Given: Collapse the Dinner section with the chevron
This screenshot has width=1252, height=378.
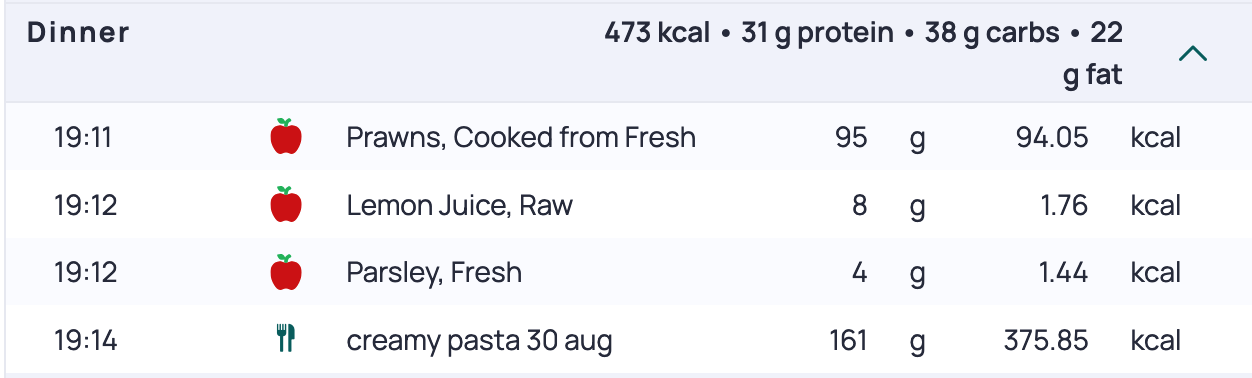Looking at the screenshot, I should [1193, 54].
